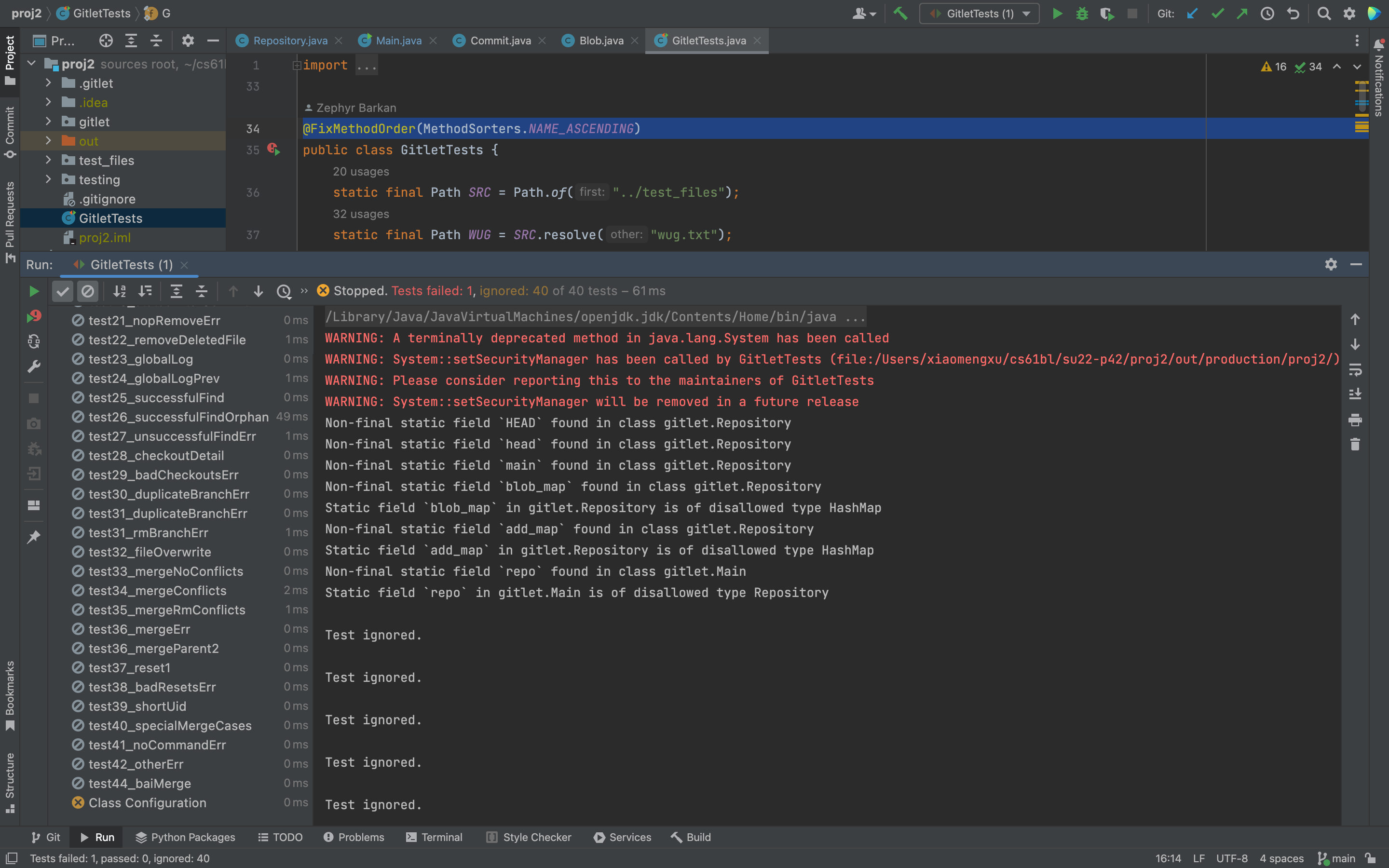The image size is (1389, 868).
Task: Click the Rerun Failed Tests icon
Action: [34, 316]
